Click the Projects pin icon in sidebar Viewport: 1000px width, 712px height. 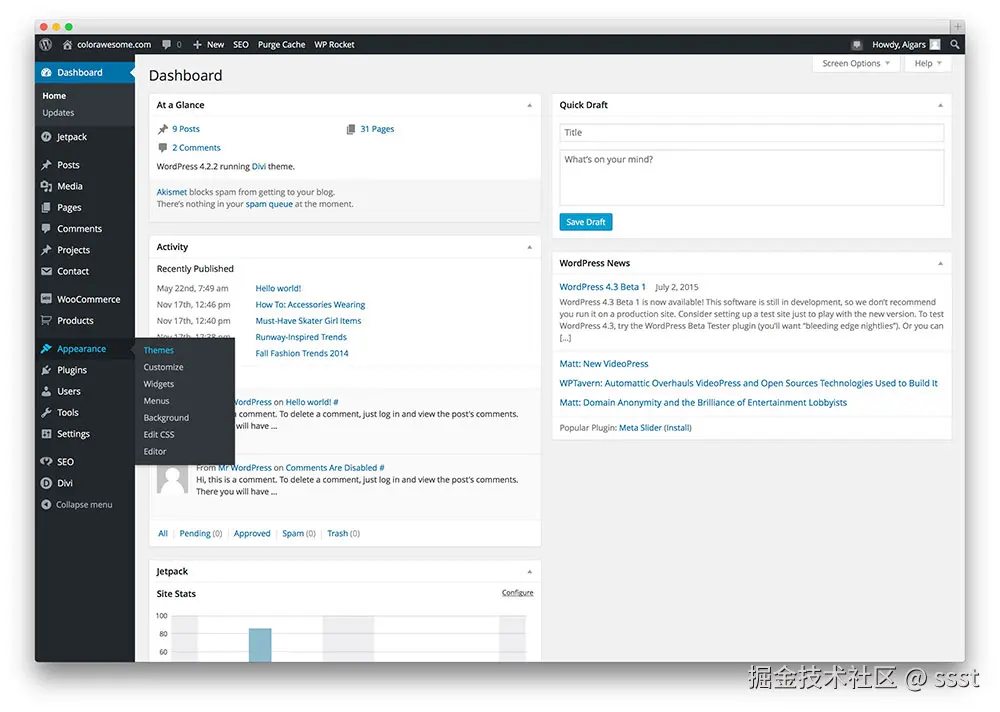46,250
